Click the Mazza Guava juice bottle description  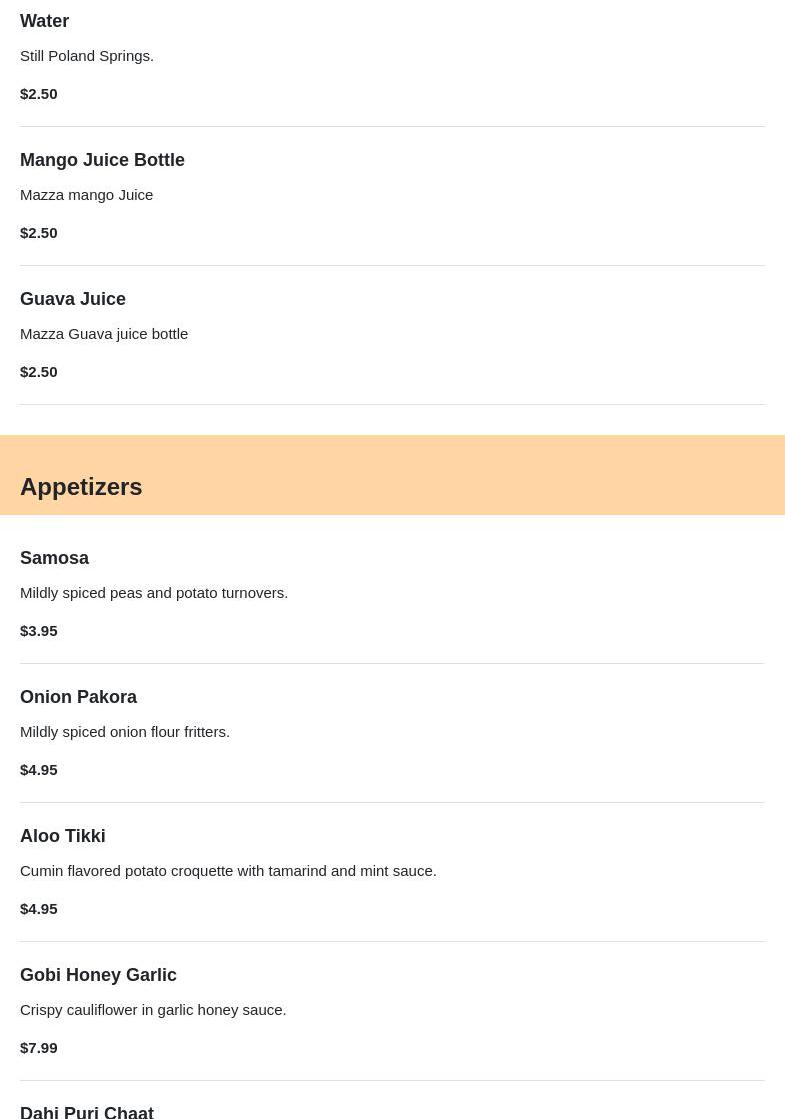104,334
